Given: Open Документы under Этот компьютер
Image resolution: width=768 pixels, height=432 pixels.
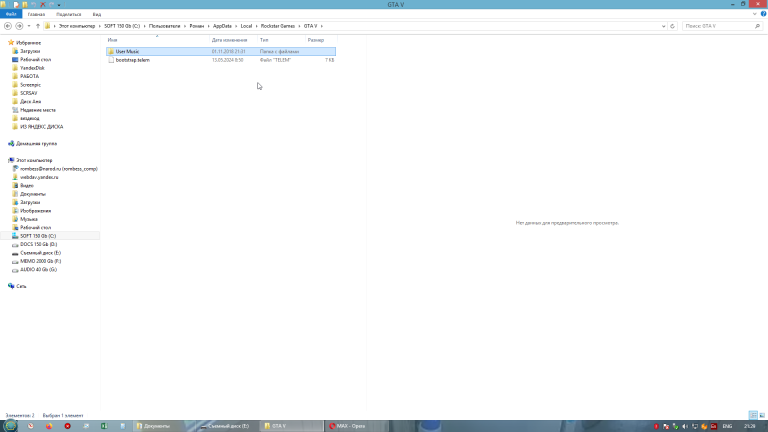Looking at the screenshot, I should pyautogui.click(x=32, y=194).
